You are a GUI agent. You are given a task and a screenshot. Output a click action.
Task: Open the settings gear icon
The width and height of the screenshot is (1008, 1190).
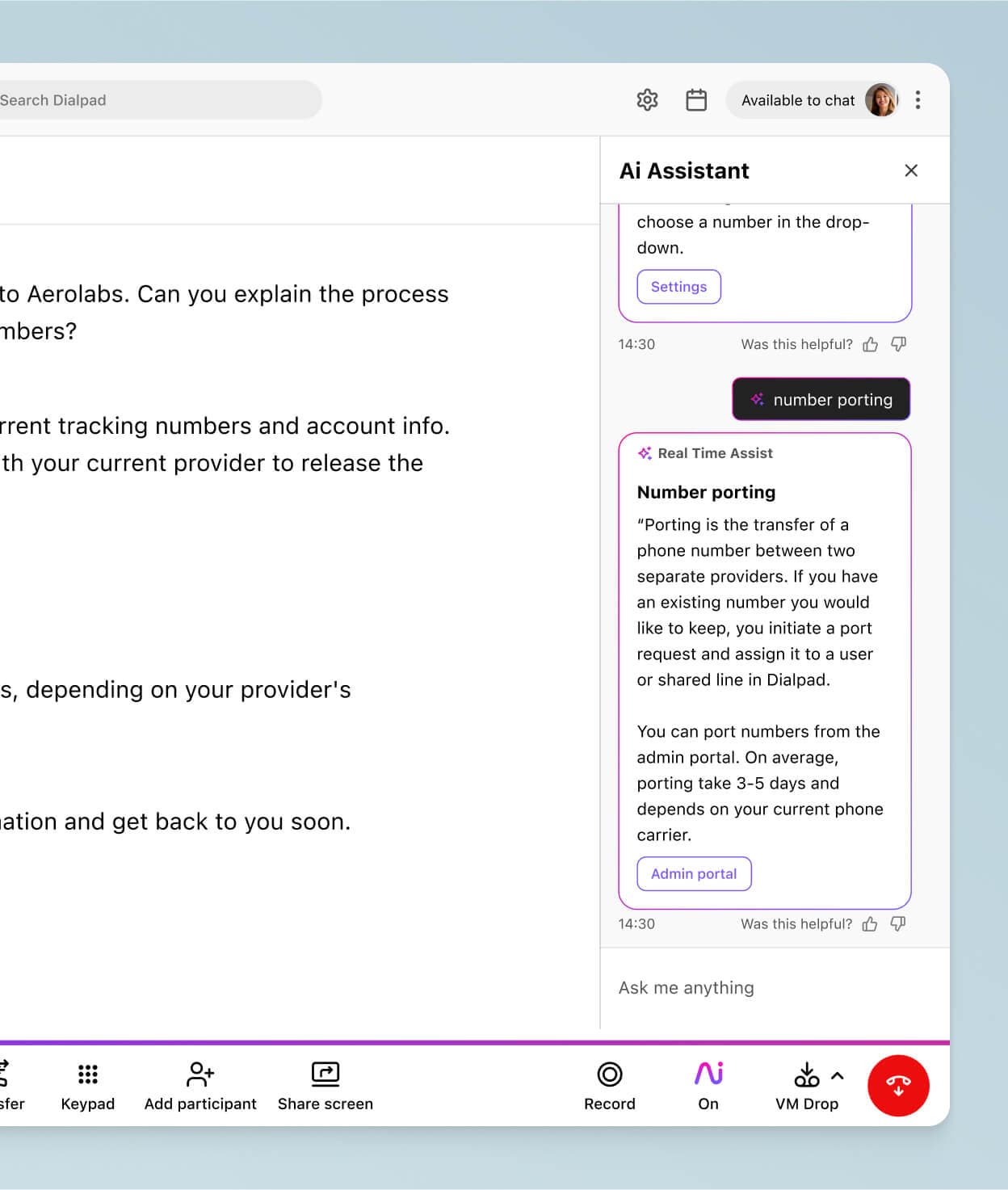pos(647,100)
